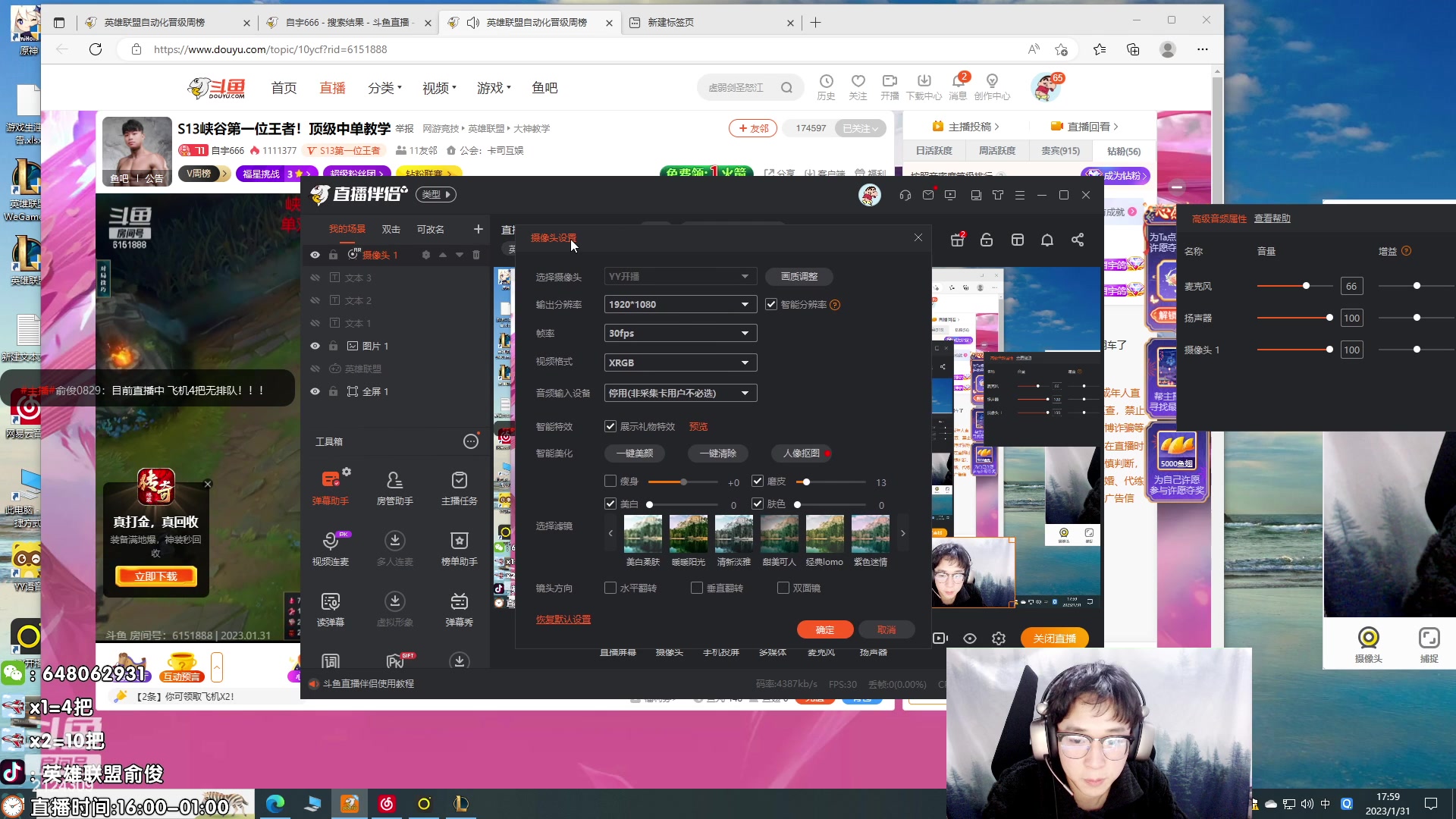Refresh the browser page

tap(96, 49)
